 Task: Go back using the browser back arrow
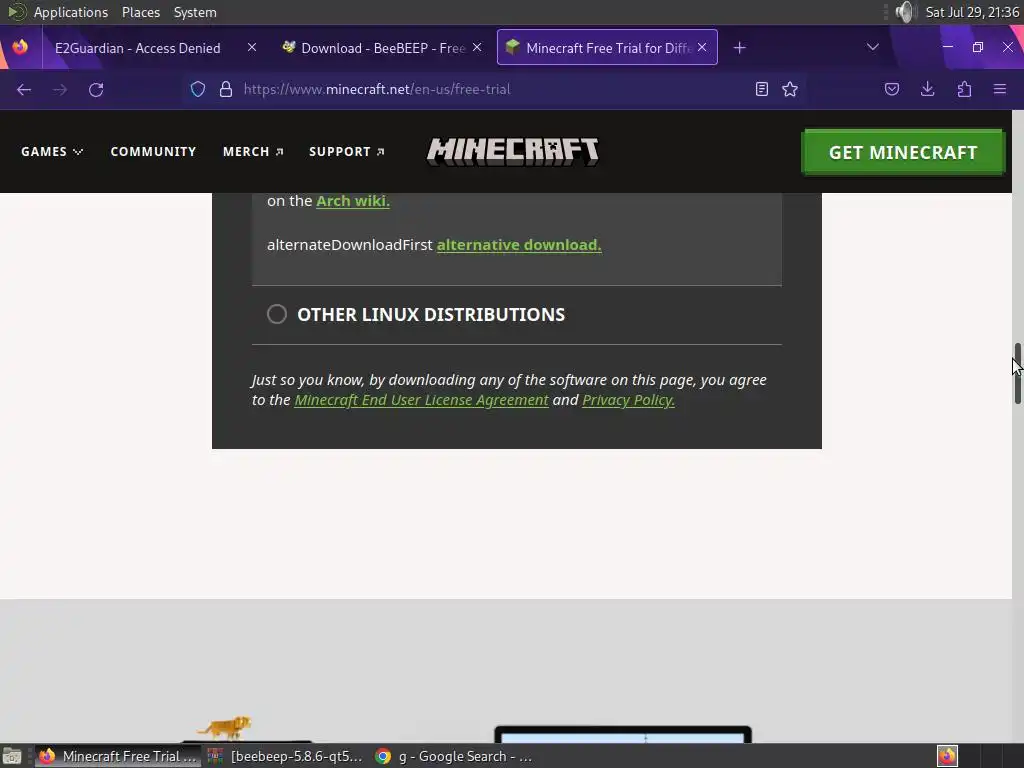point(24,89)
